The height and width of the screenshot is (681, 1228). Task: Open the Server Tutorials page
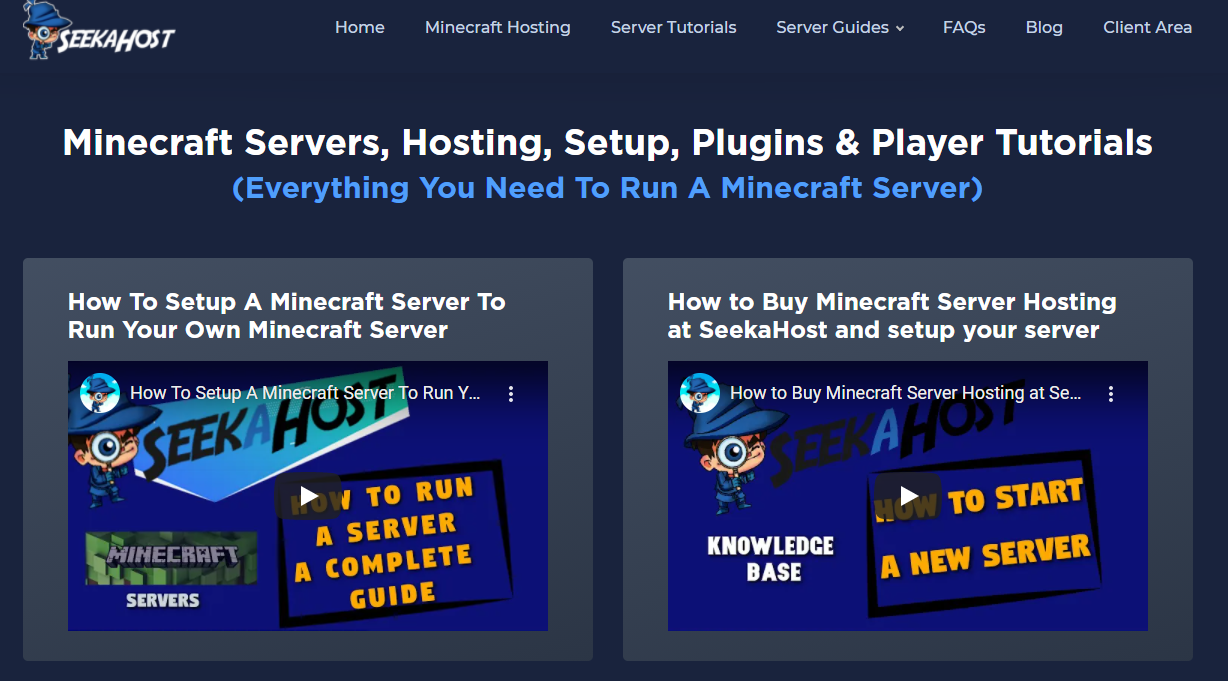point(672,27)
